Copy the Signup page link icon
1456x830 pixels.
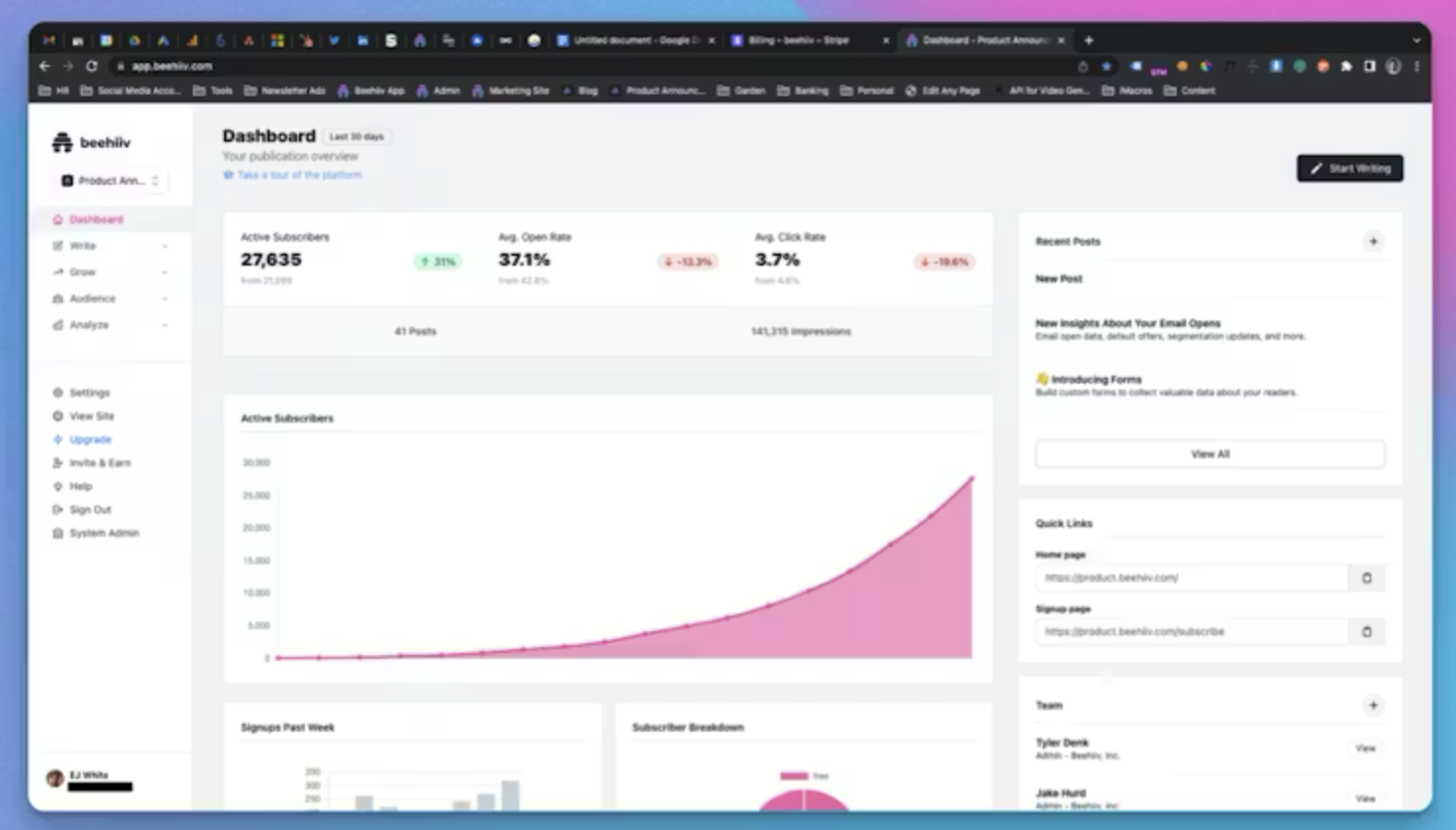(1366, 632)
